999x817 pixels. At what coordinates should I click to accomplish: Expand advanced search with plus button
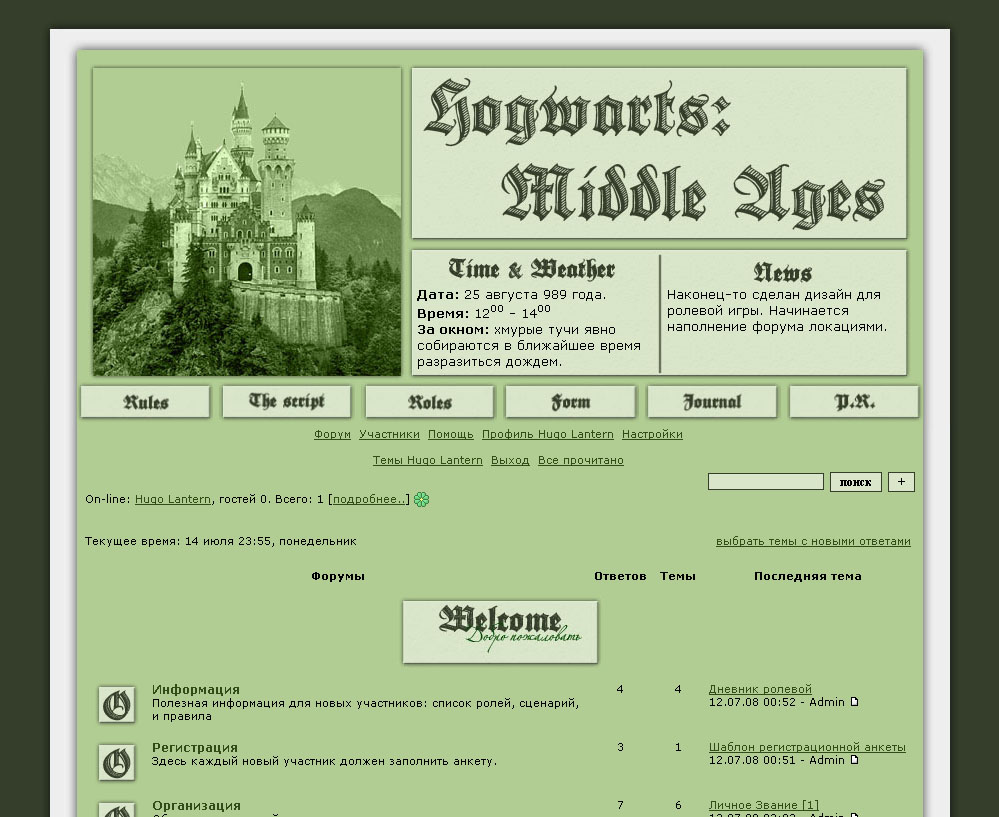[902, 482]
